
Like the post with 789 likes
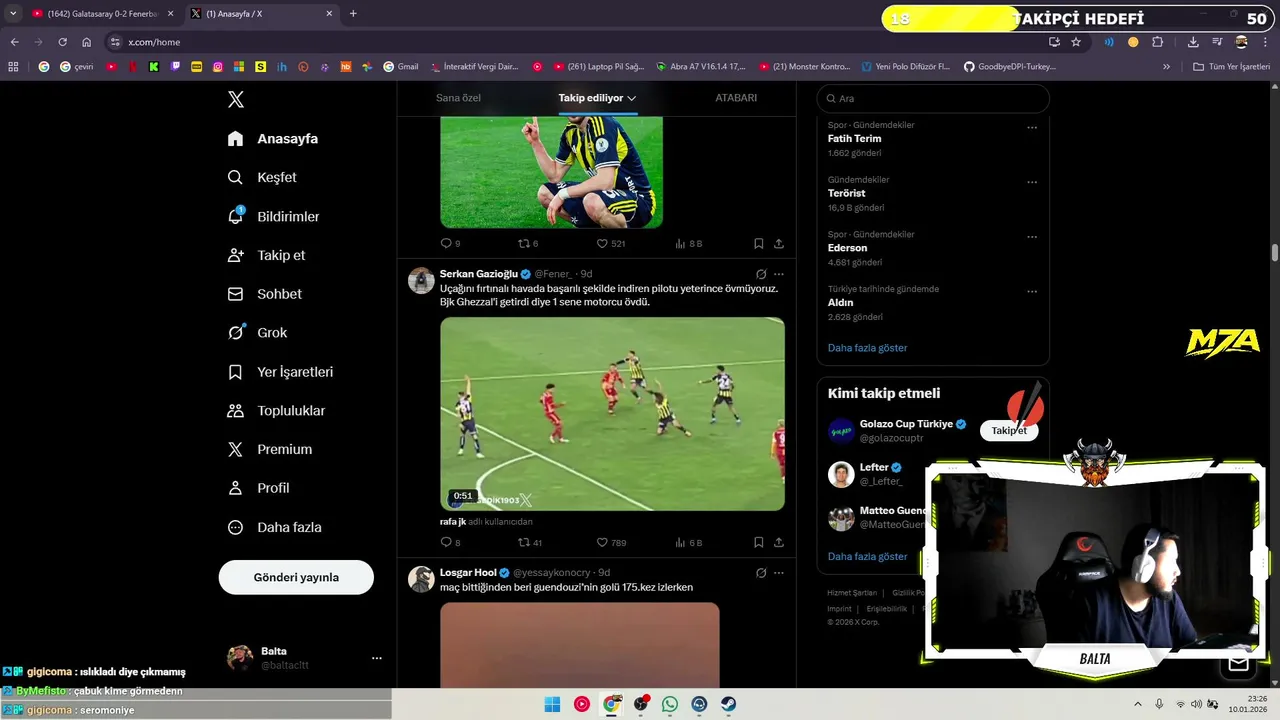[610, 542]
